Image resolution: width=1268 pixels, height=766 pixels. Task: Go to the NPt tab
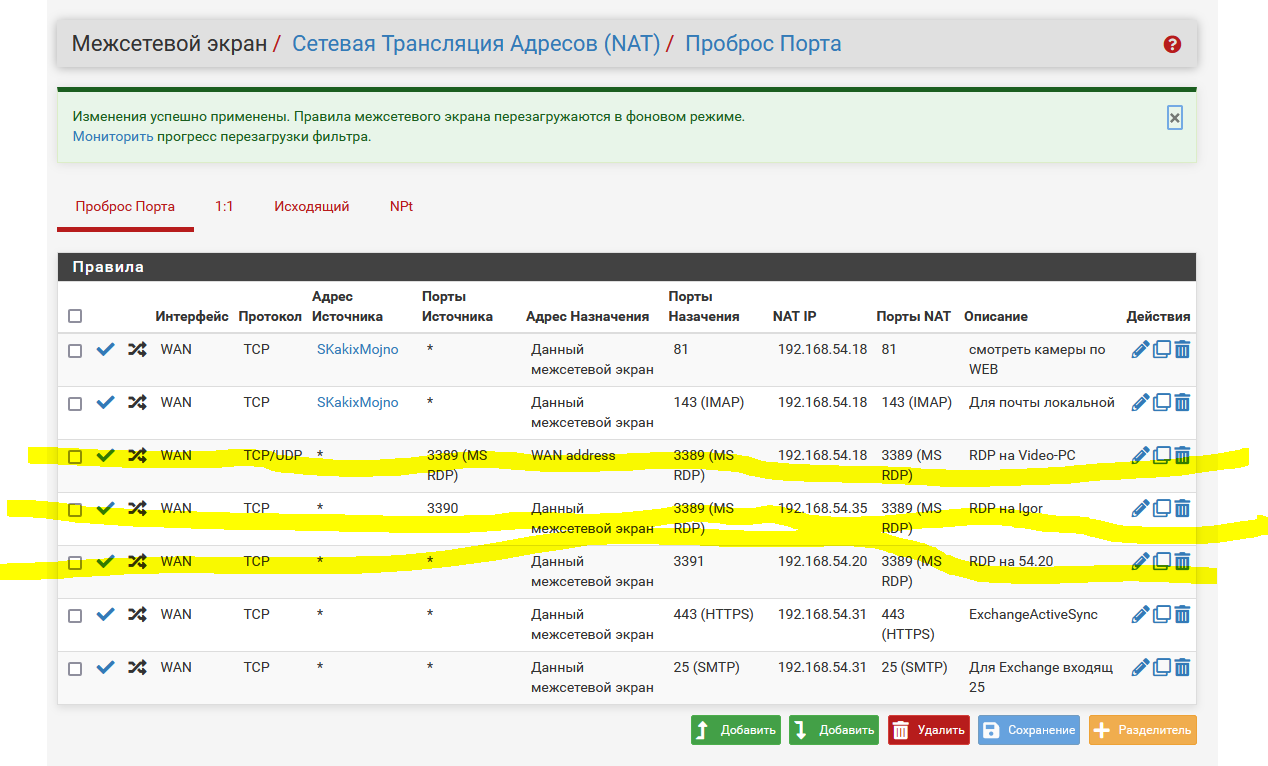tap(401, 207)
